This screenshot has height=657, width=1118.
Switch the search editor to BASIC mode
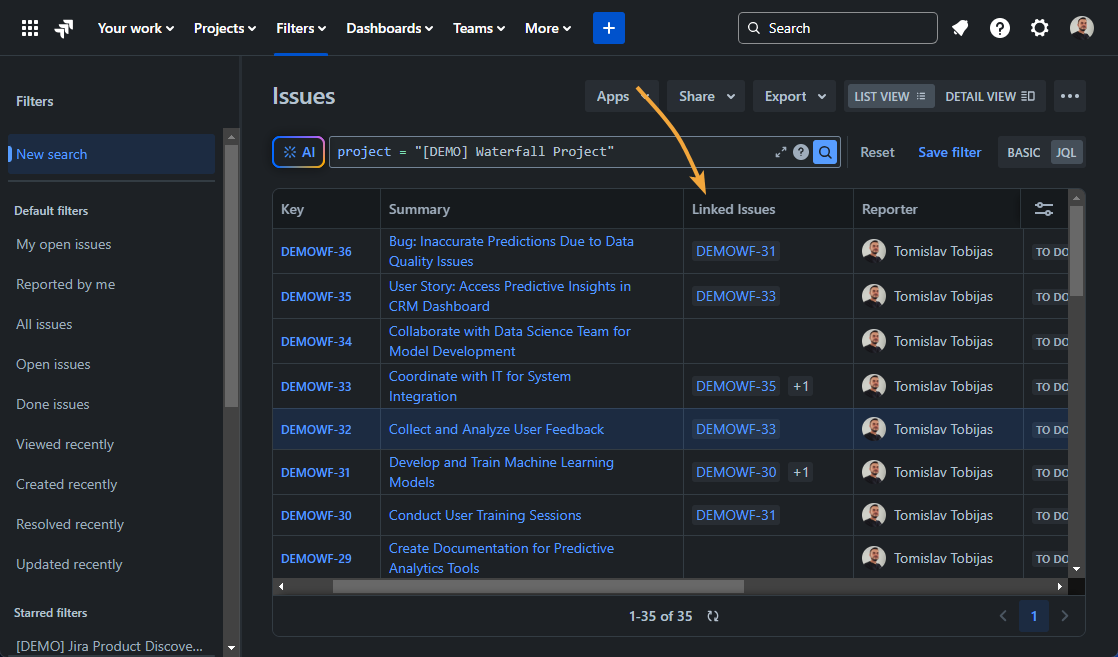tap(1023, 151)
